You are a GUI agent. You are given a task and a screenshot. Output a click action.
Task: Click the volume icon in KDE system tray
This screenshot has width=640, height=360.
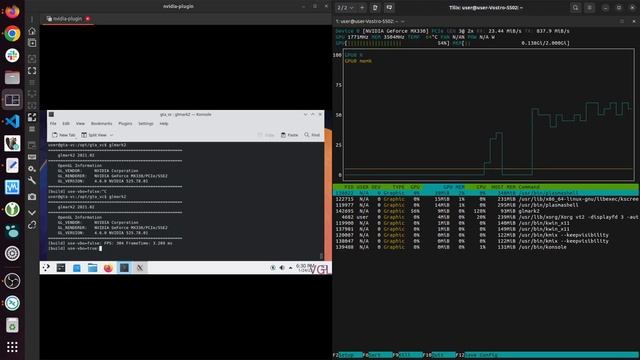pyautogui.click(x=282, y=268)
